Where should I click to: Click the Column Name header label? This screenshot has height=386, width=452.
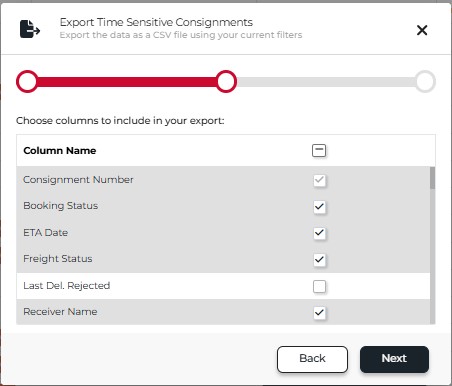[x=60, y=151]
